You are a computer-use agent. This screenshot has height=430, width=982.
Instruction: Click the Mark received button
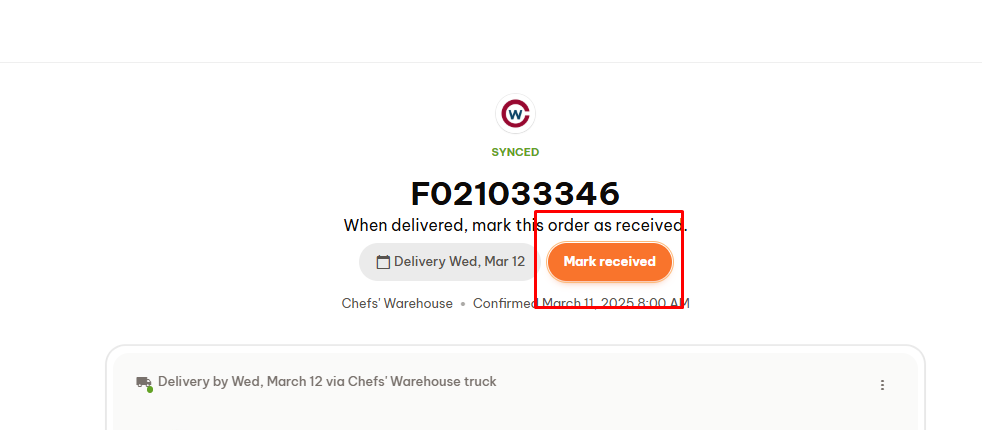tap(609, 262)
